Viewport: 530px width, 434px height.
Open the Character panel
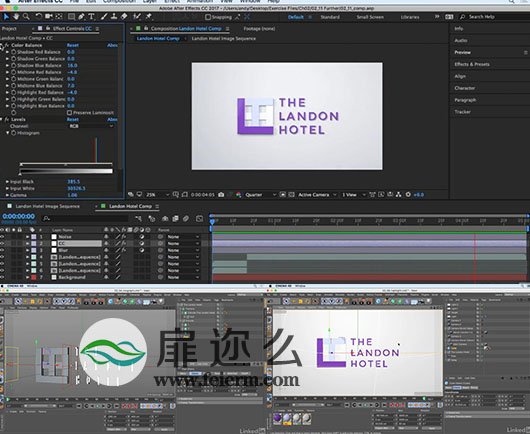(465, 88)
